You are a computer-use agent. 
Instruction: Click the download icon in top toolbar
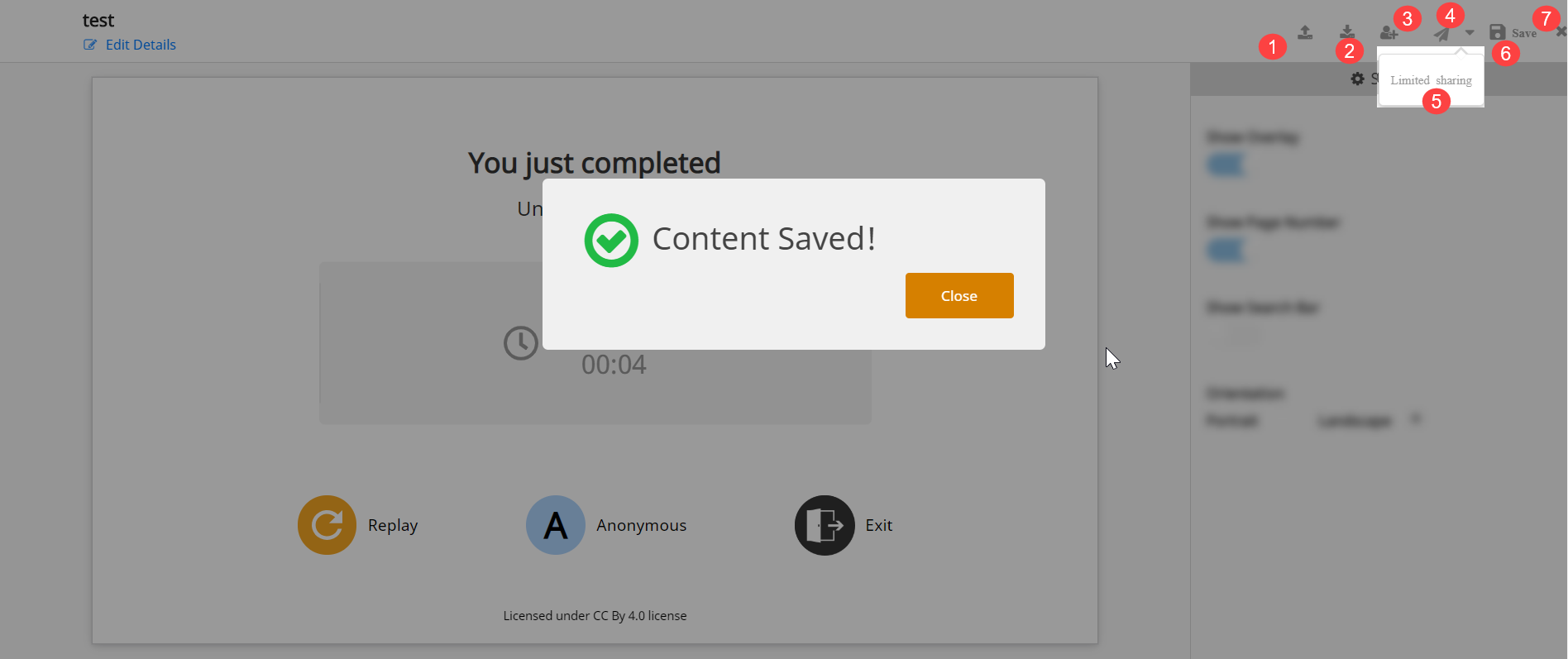[1347, 32]
